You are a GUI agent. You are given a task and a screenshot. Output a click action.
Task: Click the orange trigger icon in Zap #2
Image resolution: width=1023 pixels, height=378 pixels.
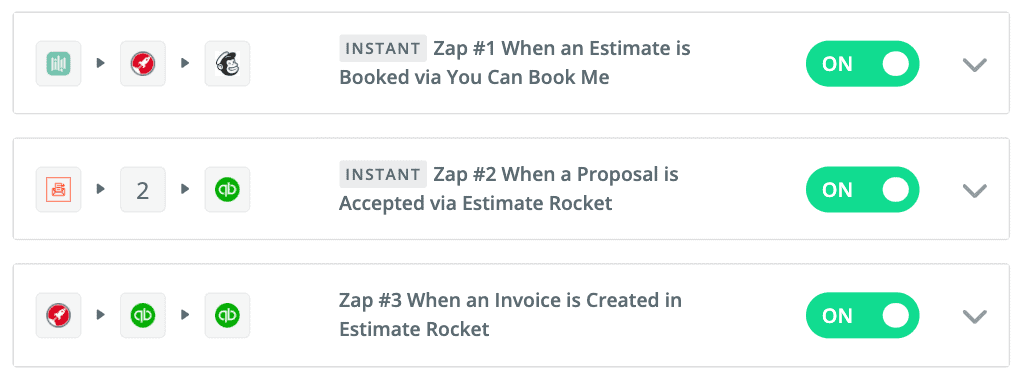point(59,189)
